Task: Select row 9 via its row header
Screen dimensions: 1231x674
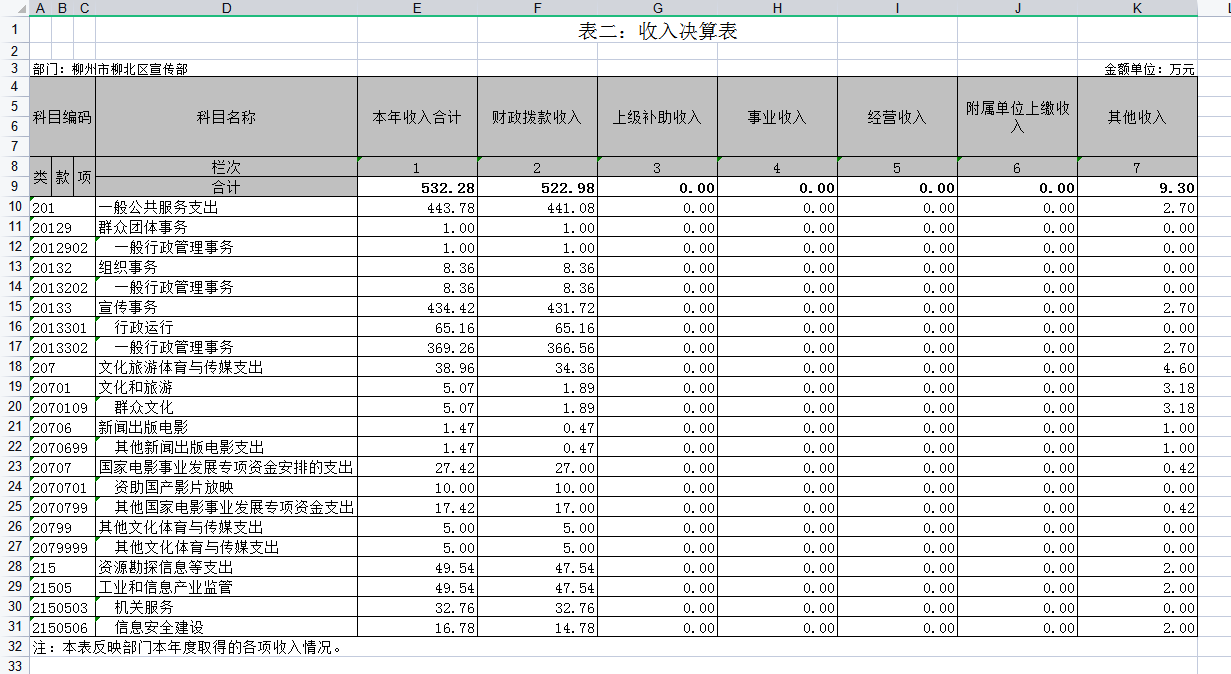Action: pos(14,187)
